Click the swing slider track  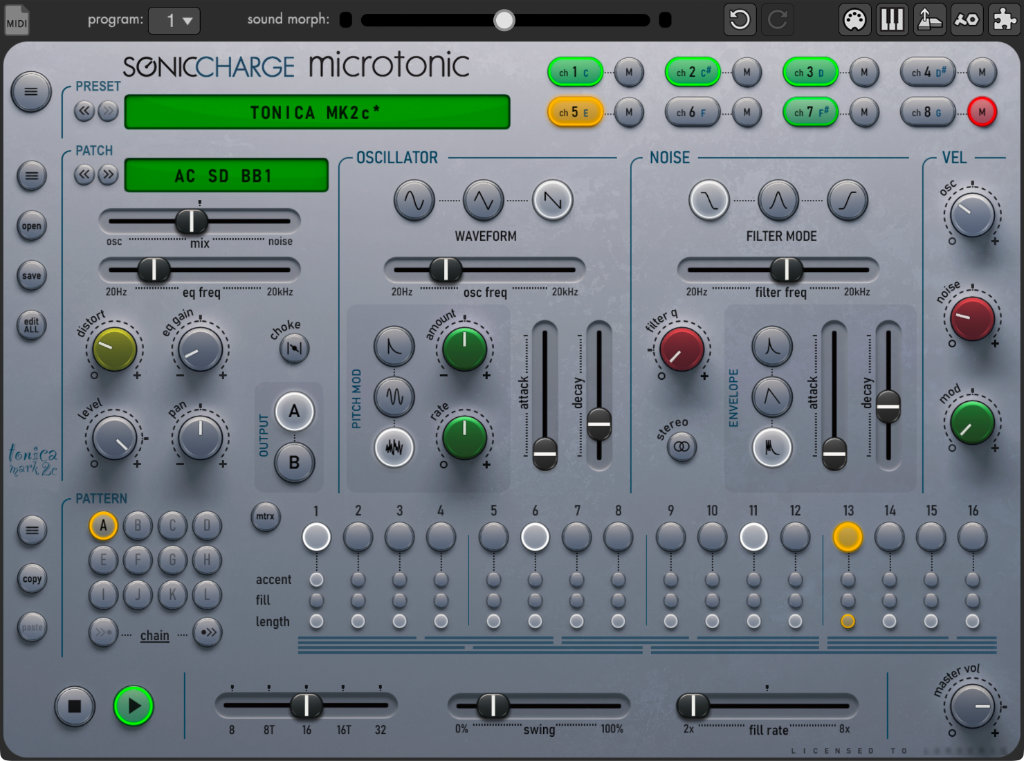point(539,705)
